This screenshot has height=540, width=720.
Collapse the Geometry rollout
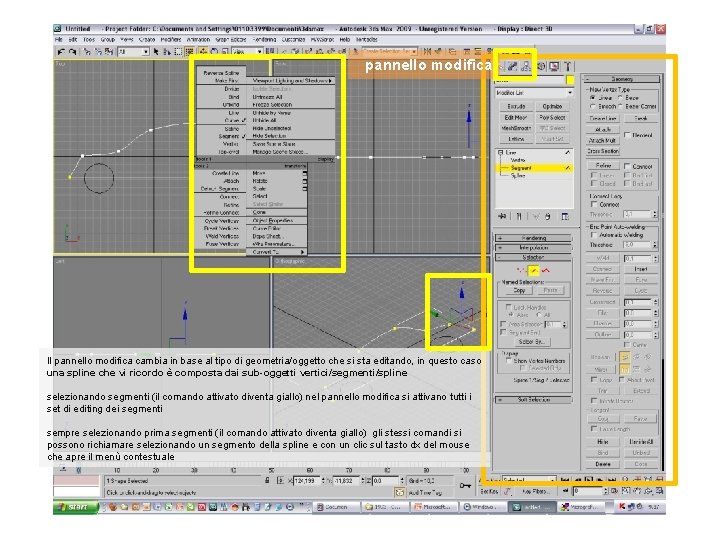pos(623,79)
